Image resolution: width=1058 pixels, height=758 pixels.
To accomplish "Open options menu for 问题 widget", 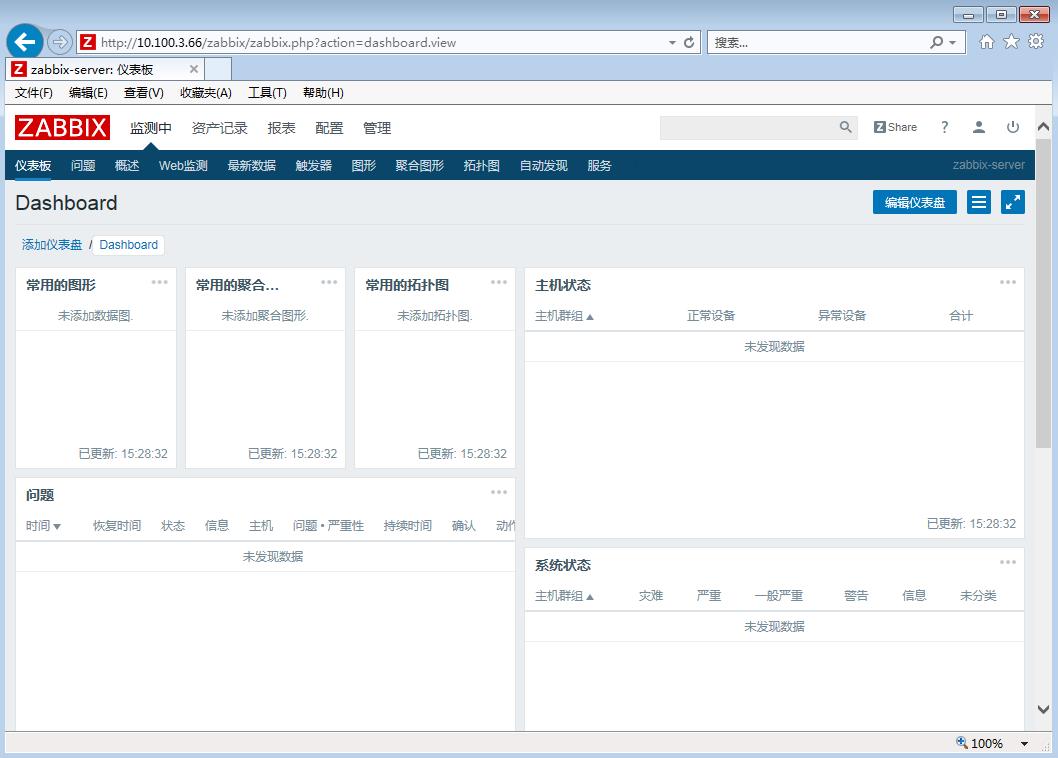I will pyautogui.click(x=498, y=492).
